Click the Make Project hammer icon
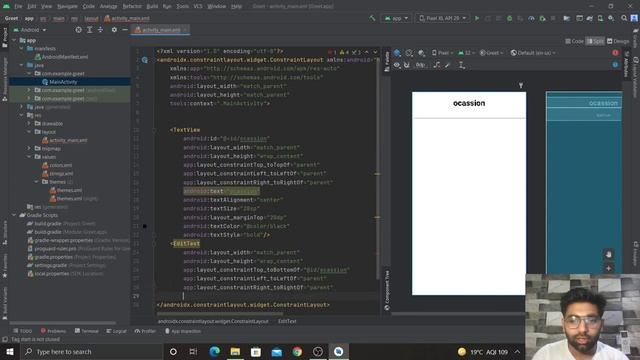This screenshot has height=360, width=640. (x=372, y=18)
